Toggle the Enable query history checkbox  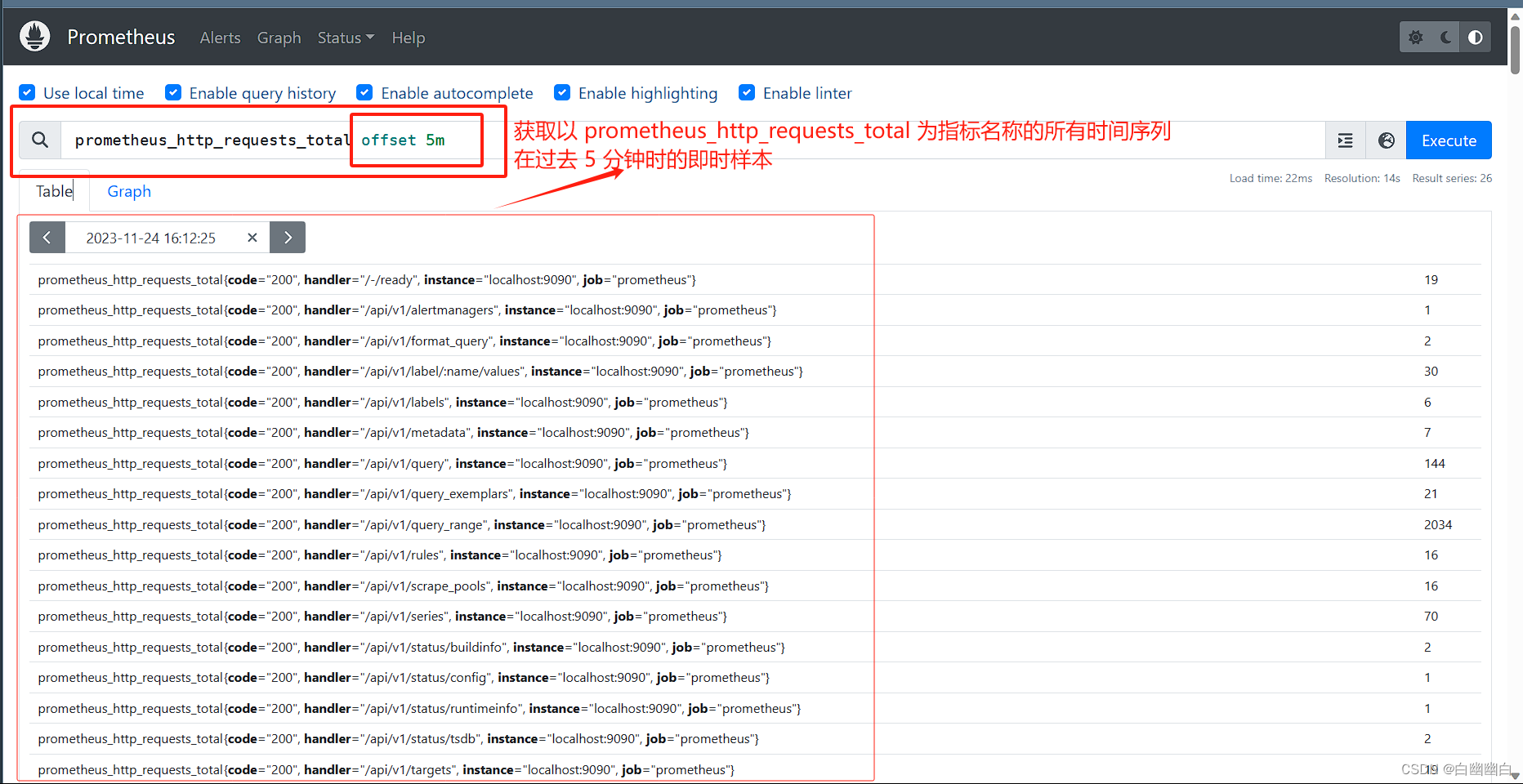tap(173, 92)
